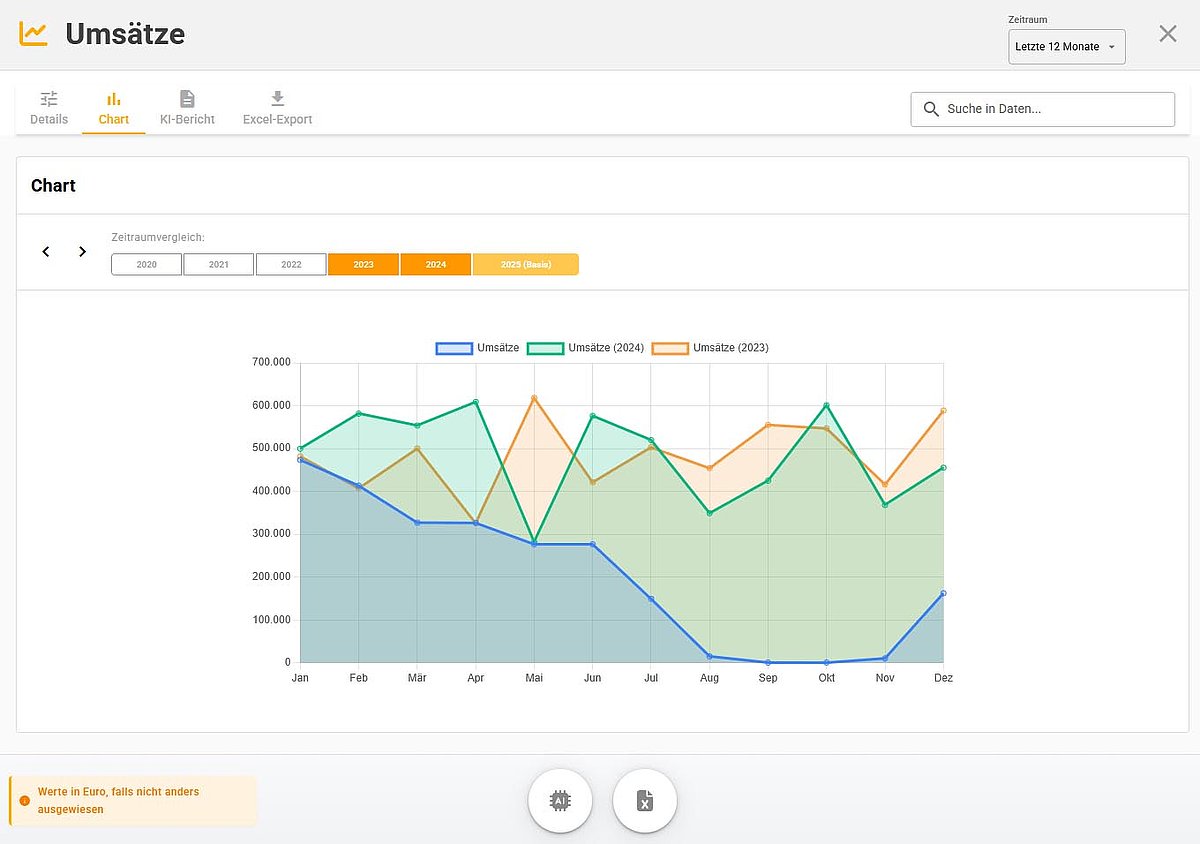Image resolution: width=1200 pixels, height=844 pixels.
Task: Enable the 2020 comparison year
Action: tap(146, 265)
